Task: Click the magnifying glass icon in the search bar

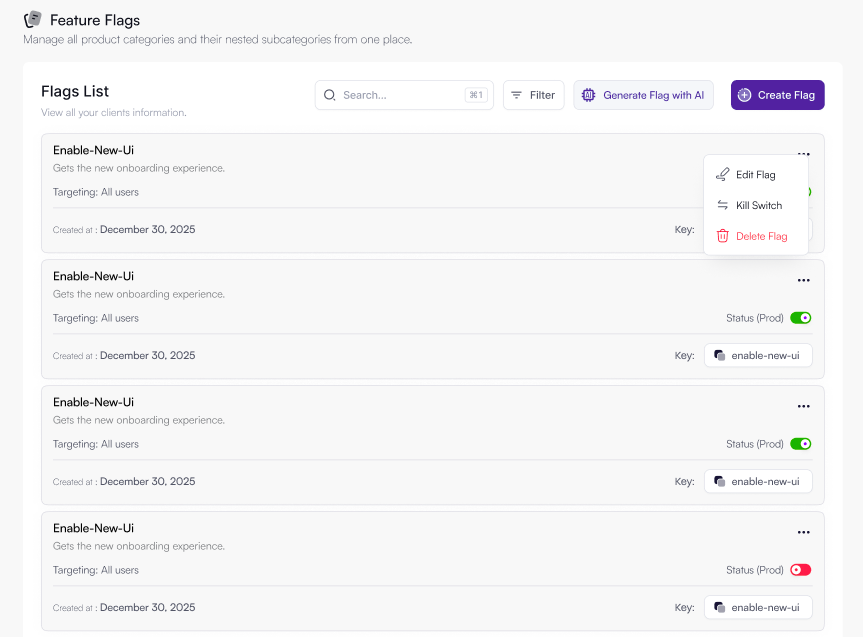Action: [x=330, y=95]
